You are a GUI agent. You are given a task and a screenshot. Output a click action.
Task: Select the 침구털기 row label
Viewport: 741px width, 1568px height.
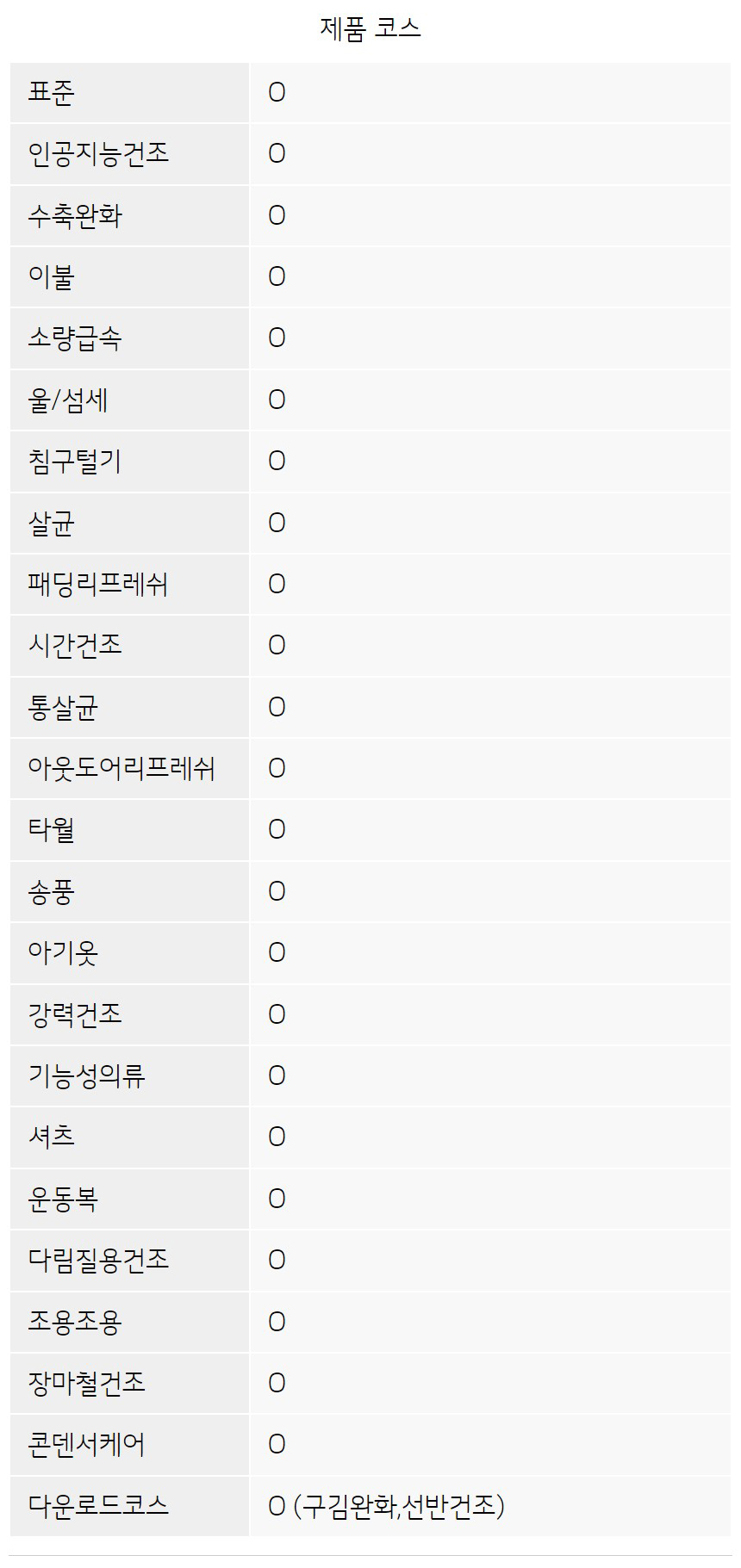75,461
